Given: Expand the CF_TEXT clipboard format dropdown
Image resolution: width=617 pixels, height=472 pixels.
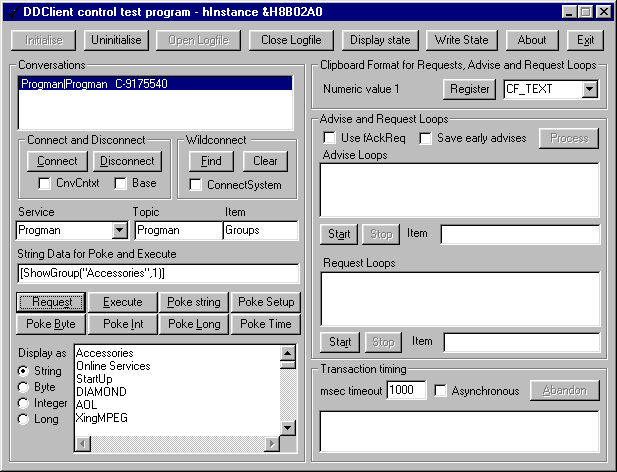Looking at the screenshot, I should click(589, 90).
